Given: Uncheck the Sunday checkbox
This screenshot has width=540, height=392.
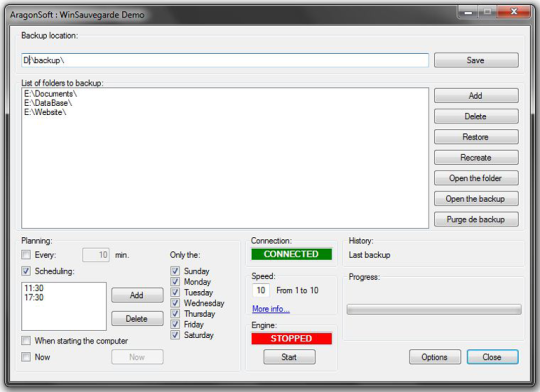Looking at the screenshot, I should coord(175,271).
